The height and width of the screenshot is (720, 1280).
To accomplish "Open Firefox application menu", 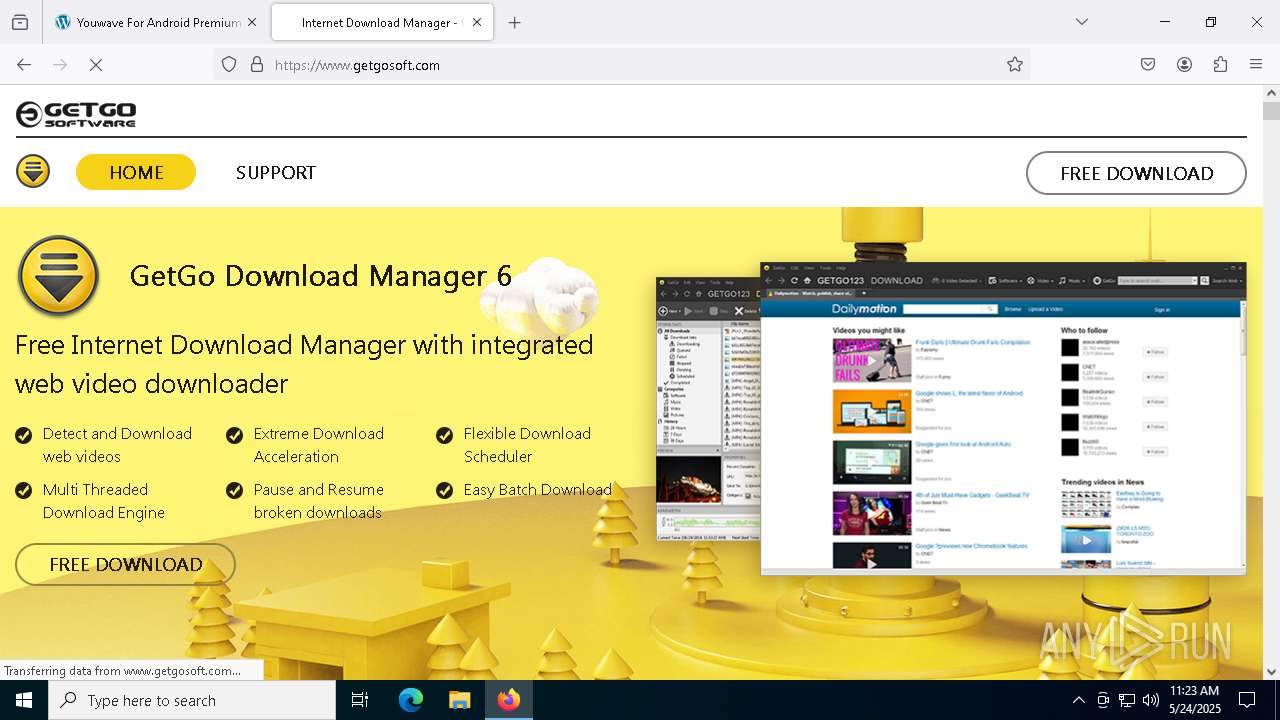I will (1256, 64).
